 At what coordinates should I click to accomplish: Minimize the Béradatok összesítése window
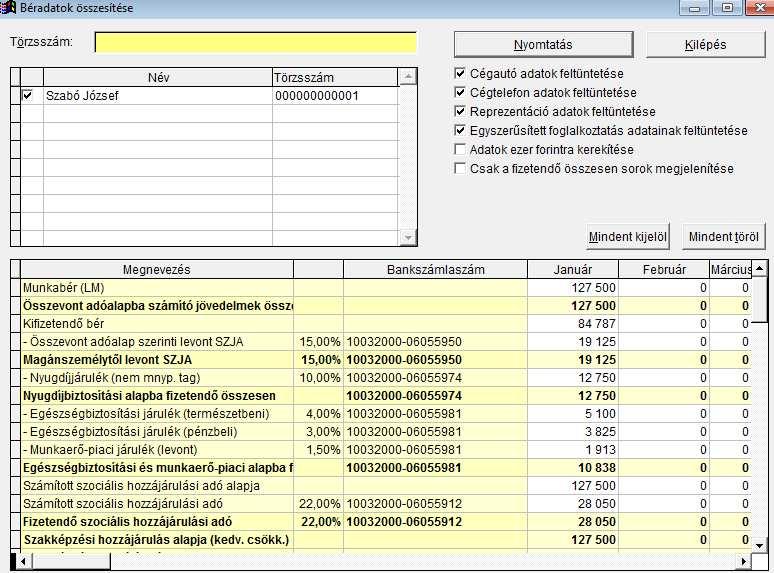695,7
